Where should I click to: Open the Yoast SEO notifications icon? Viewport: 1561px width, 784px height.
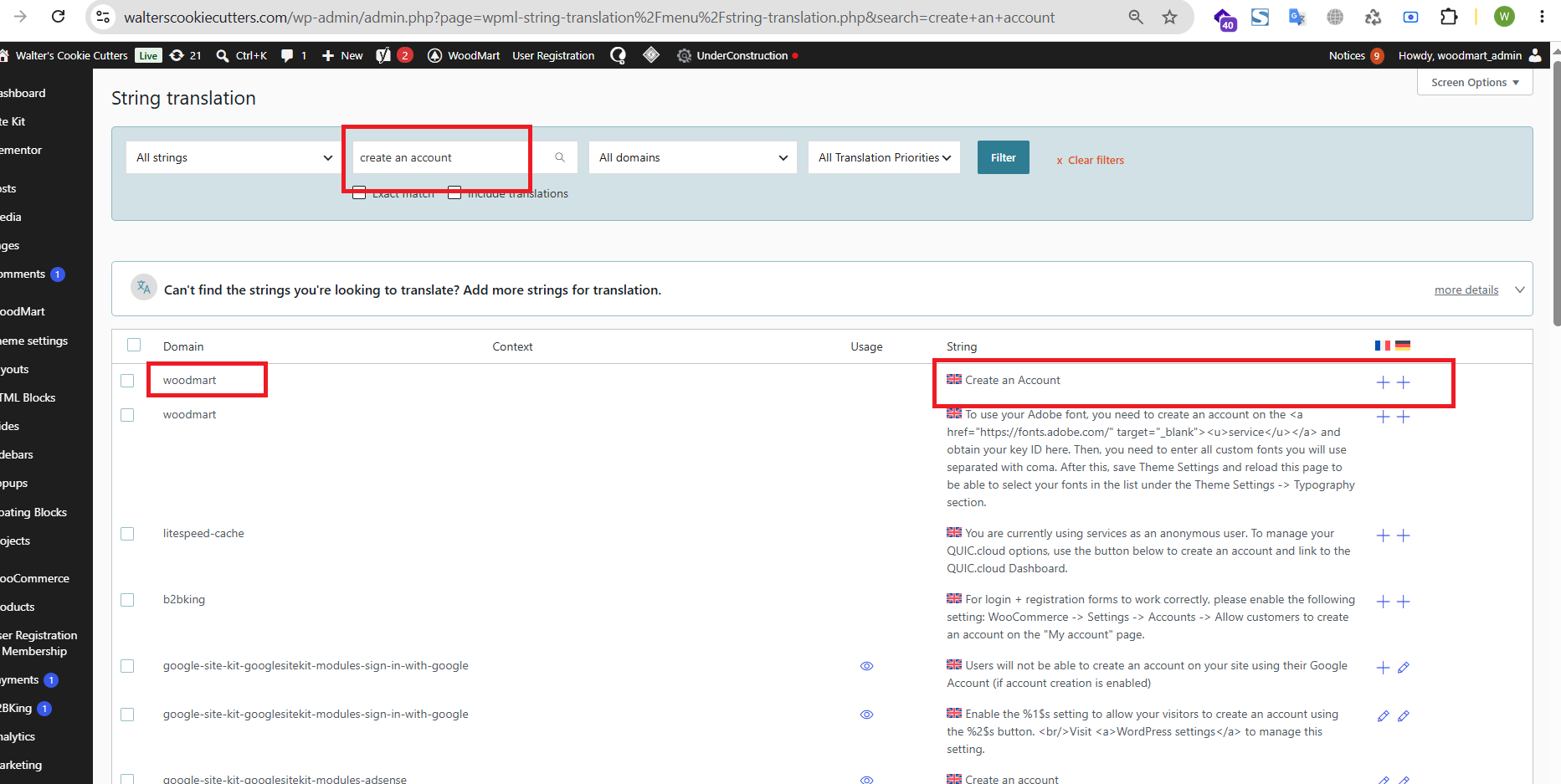point(394,55)
